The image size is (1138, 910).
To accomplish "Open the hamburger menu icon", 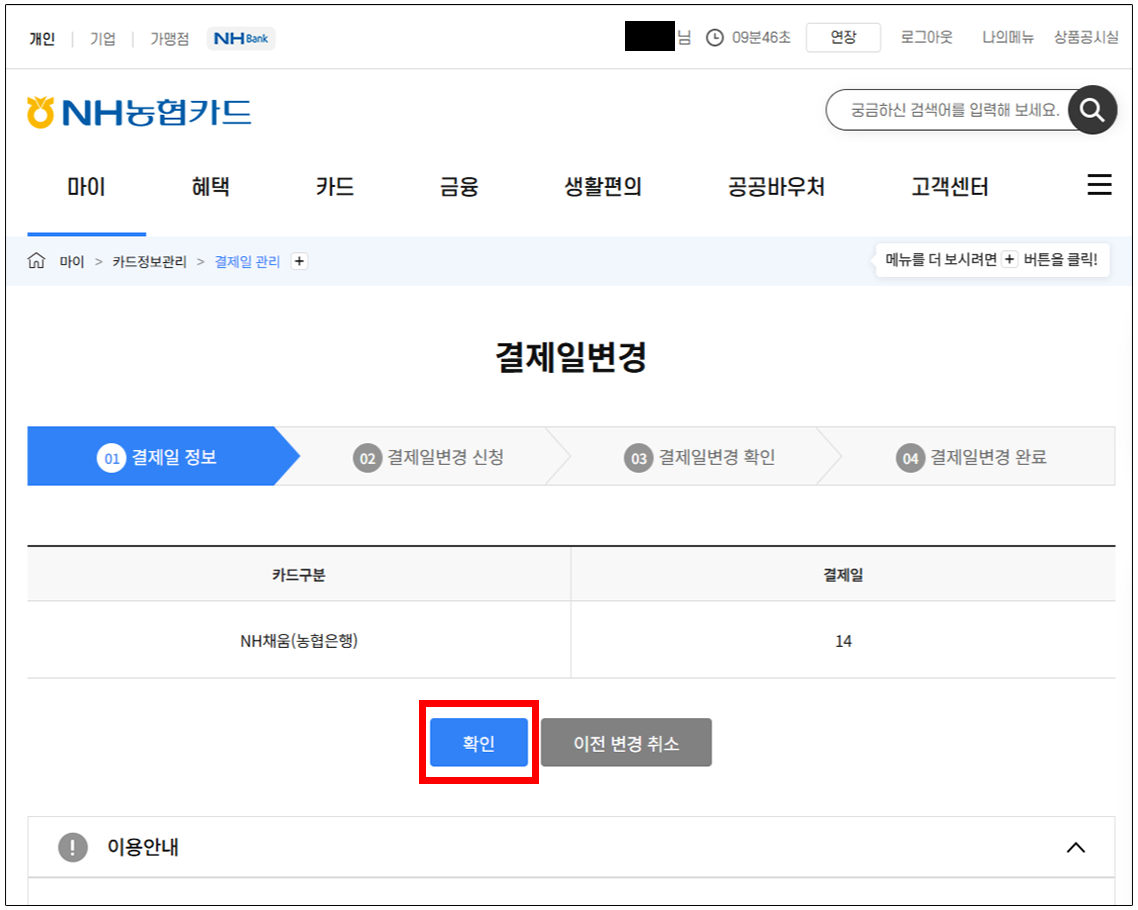I will pos(1099,186).
